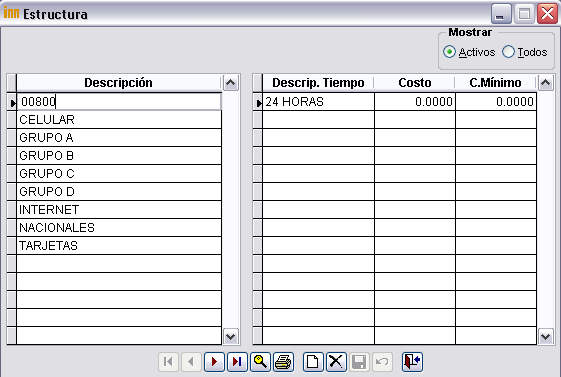This screenshot has height=377, width=561.
Task: Click row selector beside TARJETAS
Action: (11, 246)
